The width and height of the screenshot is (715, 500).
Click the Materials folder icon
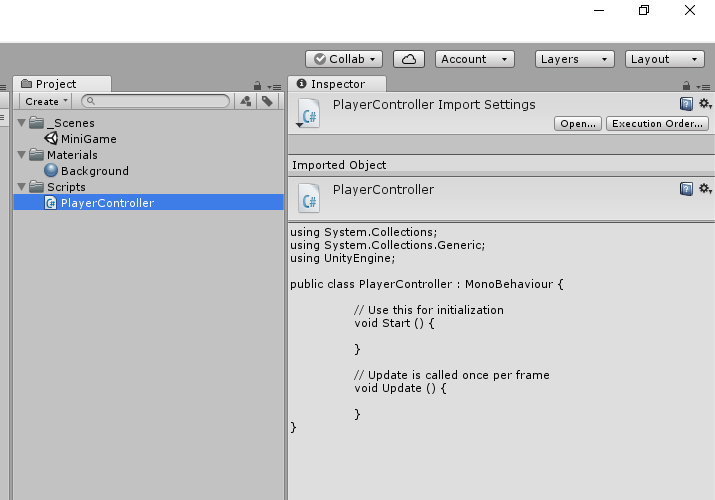pos(36,154)
